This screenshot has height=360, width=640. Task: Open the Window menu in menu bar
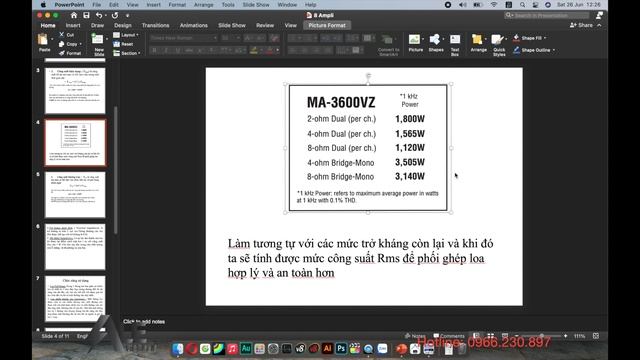point(287,5)
